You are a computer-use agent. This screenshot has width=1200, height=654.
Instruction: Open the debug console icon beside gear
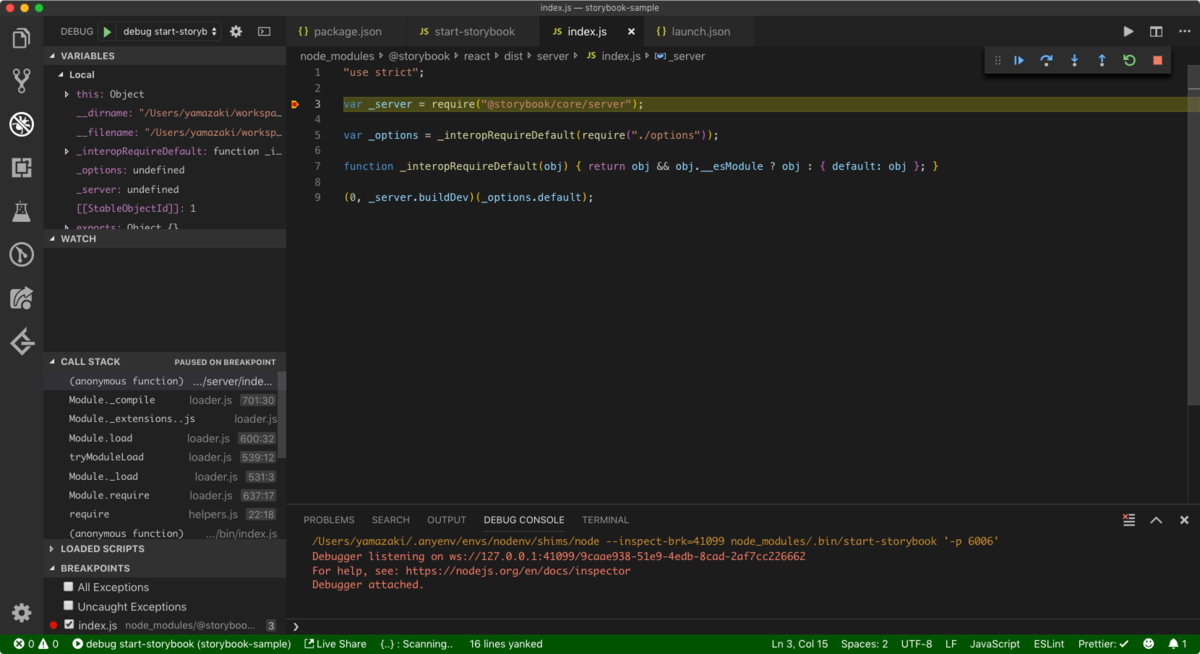[x=264, y=32]
